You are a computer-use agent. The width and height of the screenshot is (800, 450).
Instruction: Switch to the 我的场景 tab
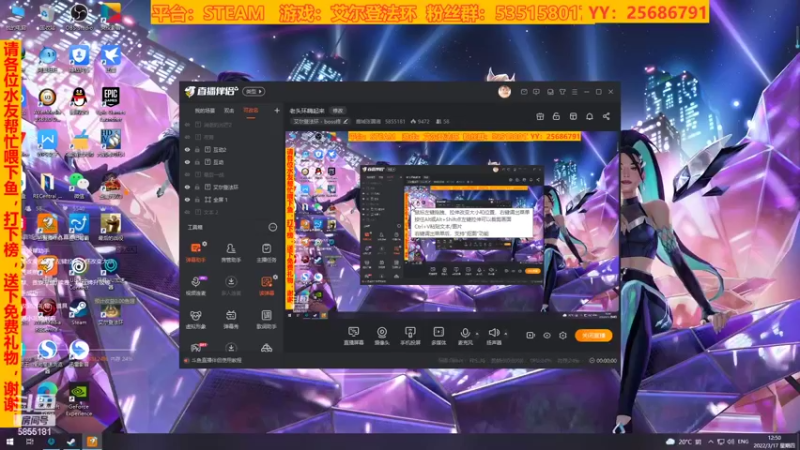pos(205,110)
